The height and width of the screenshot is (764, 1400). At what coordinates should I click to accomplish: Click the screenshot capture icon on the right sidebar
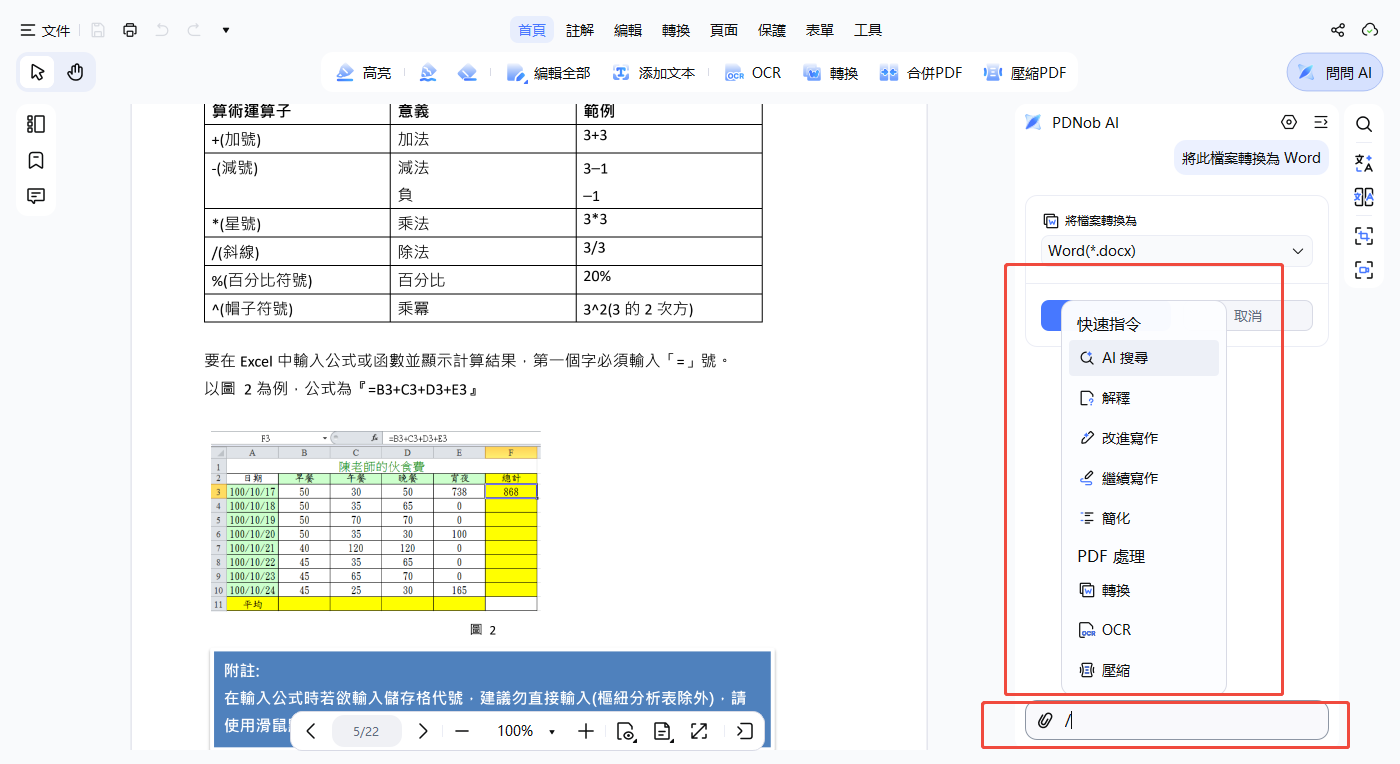point(1364,235)
